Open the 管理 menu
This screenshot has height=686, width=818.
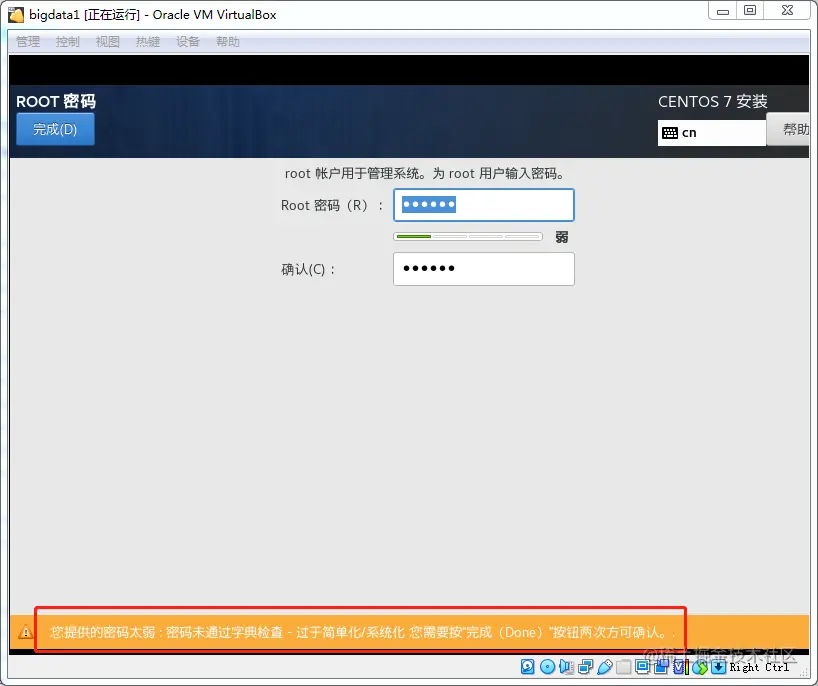click(28, 42)
